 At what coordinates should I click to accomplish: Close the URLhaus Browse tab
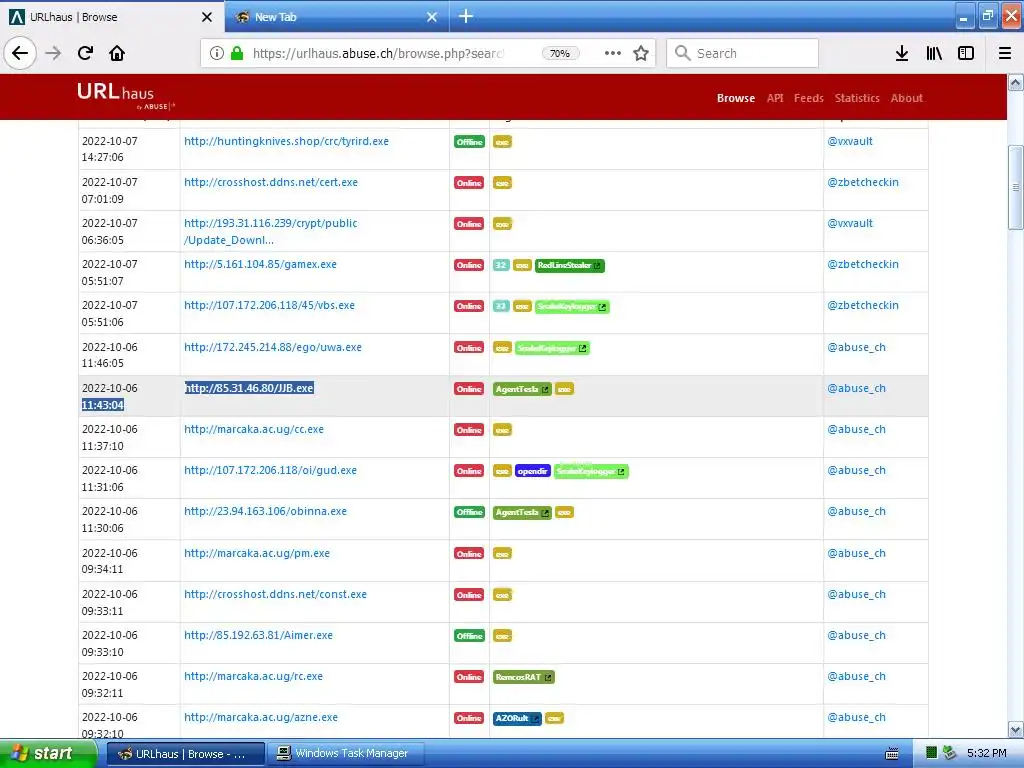(207, 17)
